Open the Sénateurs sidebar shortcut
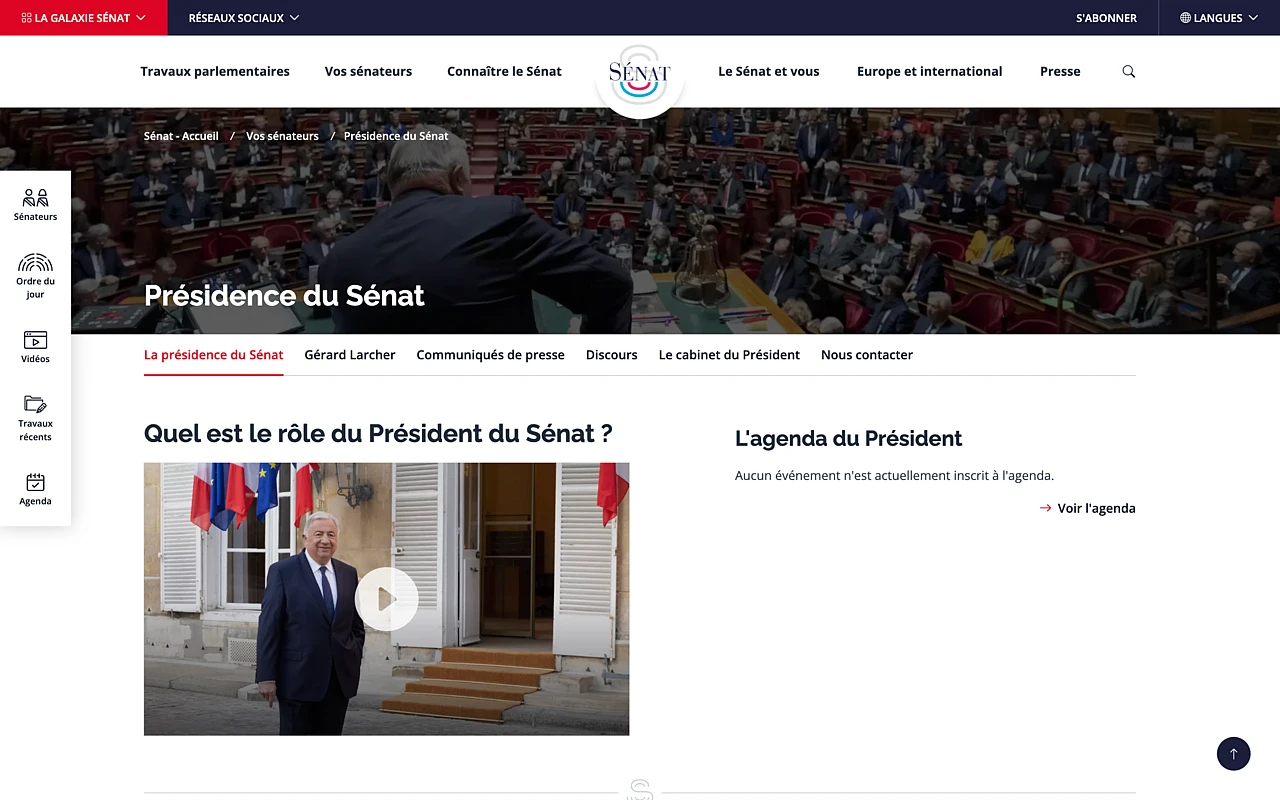The image size is (1280, 800). tap(35, 205)
